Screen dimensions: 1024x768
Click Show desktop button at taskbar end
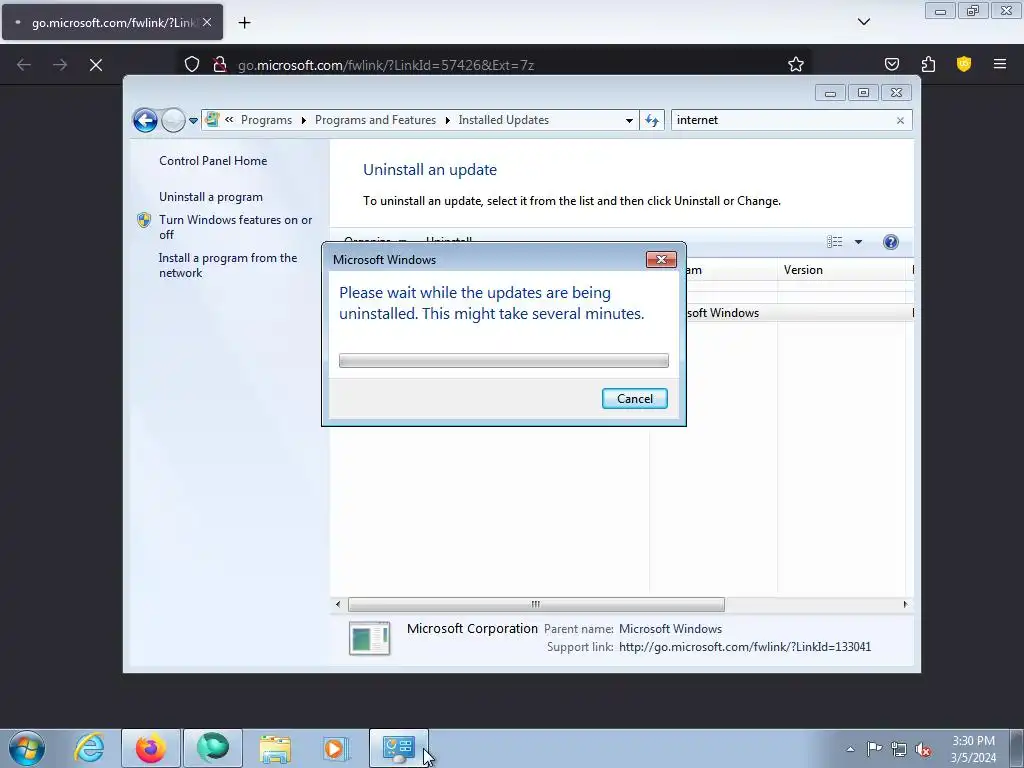click(x=1016, y=748)
